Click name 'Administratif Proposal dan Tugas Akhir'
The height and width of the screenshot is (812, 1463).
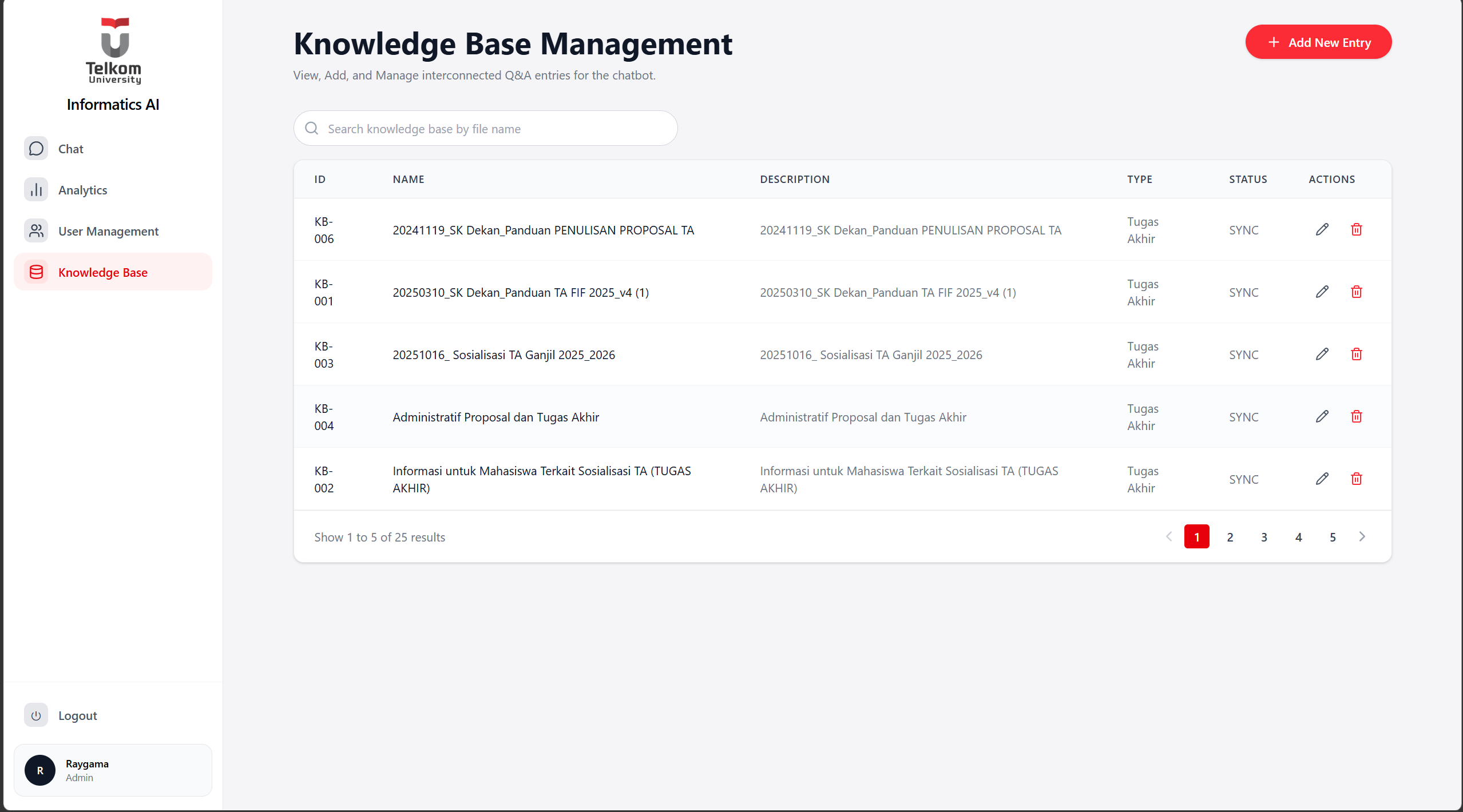(495, 417)
